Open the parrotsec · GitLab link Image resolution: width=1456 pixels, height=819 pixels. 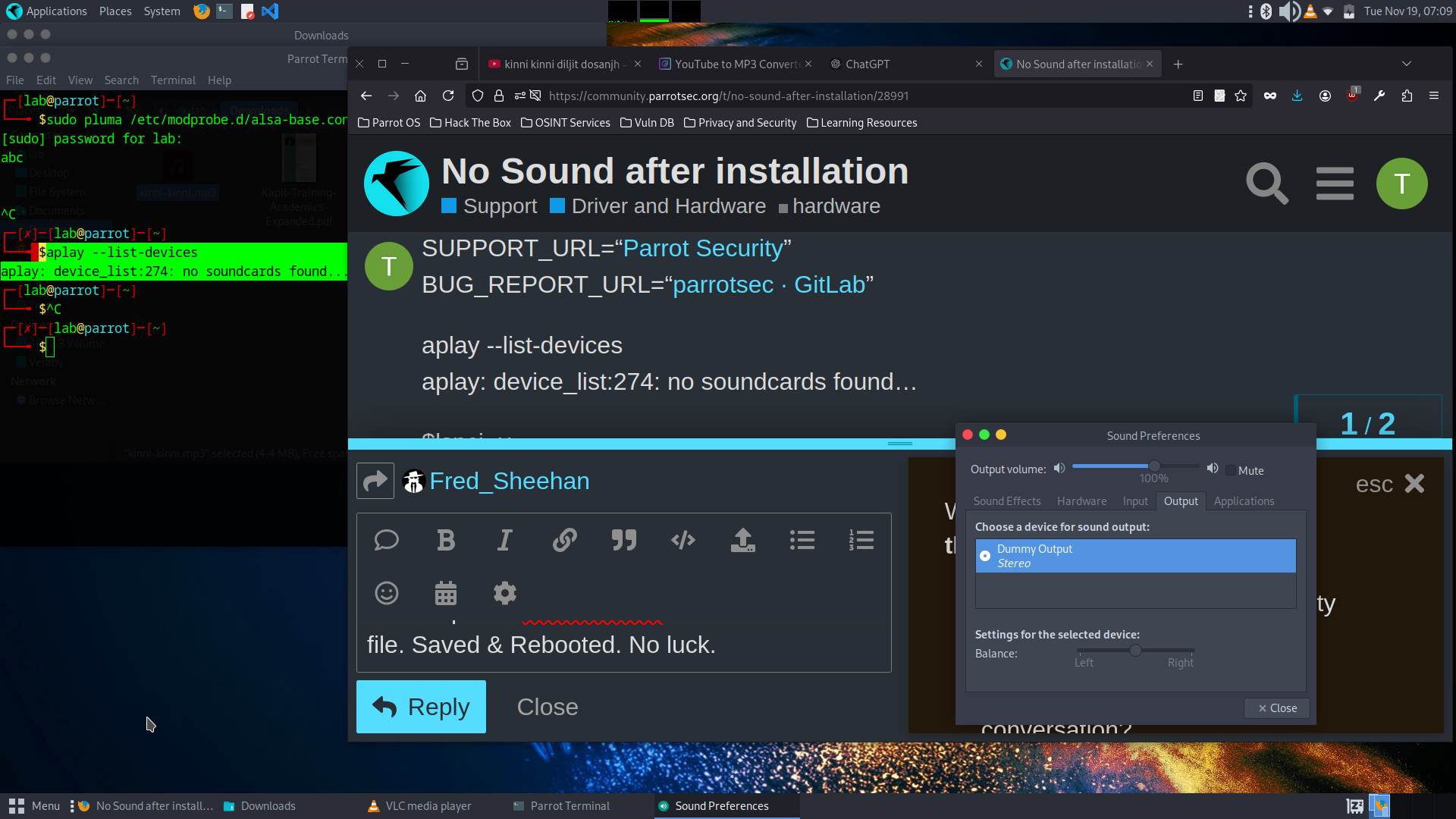coord(769,285)
